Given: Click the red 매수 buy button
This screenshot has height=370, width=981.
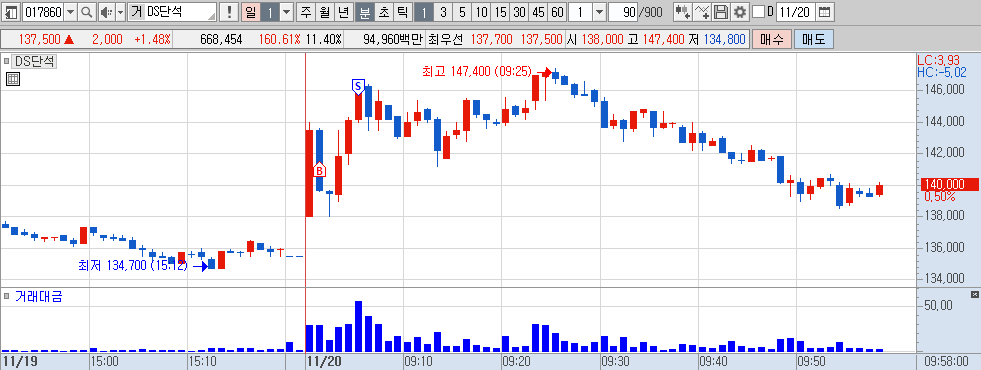Looking at the screenshot, I should [x=771, y=39].
